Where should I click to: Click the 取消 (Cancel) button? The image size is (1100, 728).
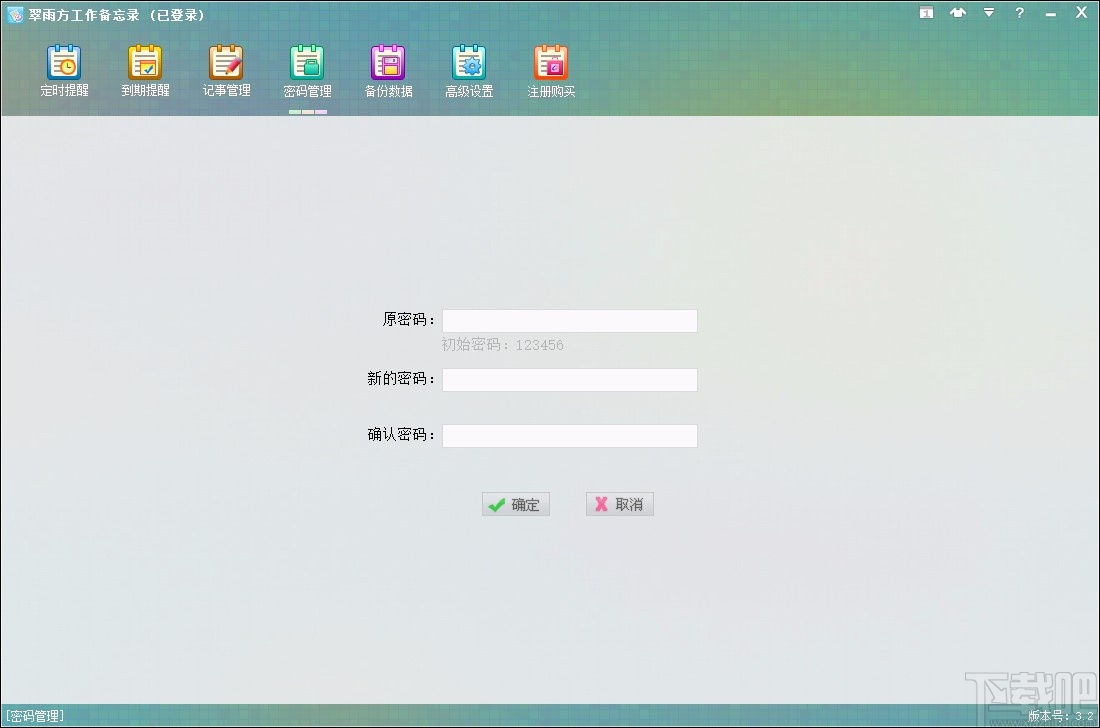(619, 504)
